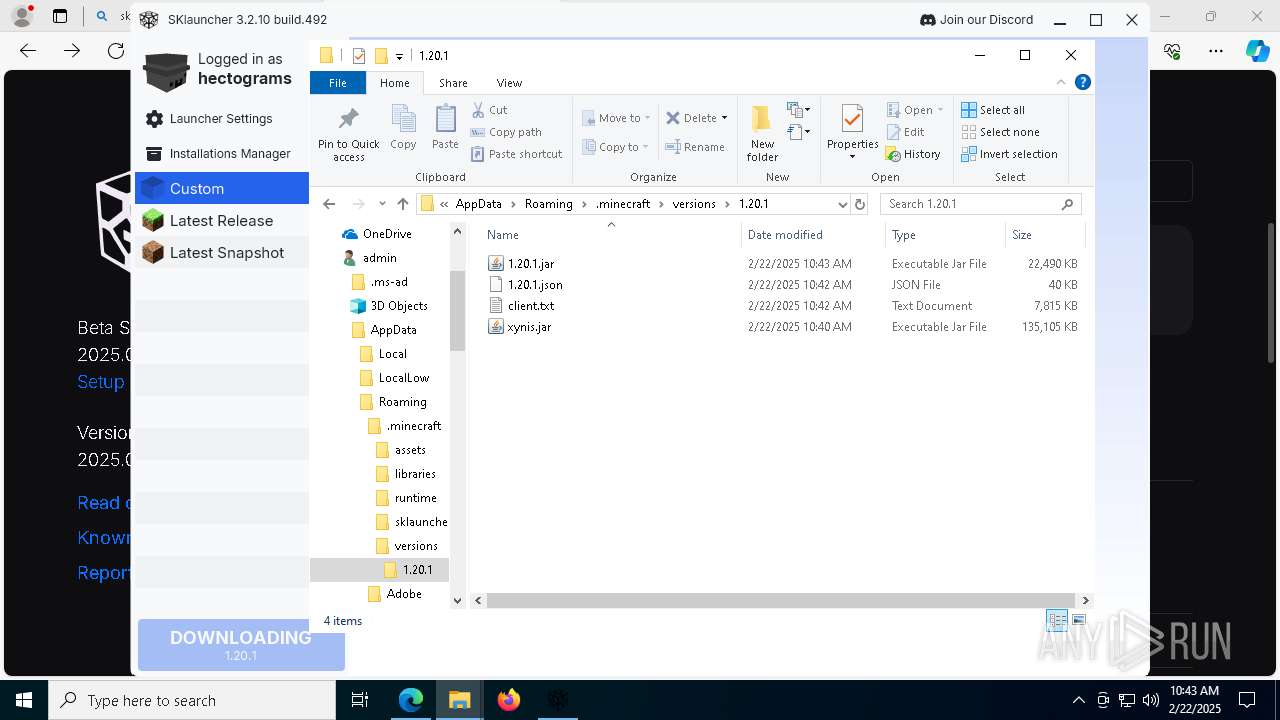Switch to large icons view button

pos(1079,621)
